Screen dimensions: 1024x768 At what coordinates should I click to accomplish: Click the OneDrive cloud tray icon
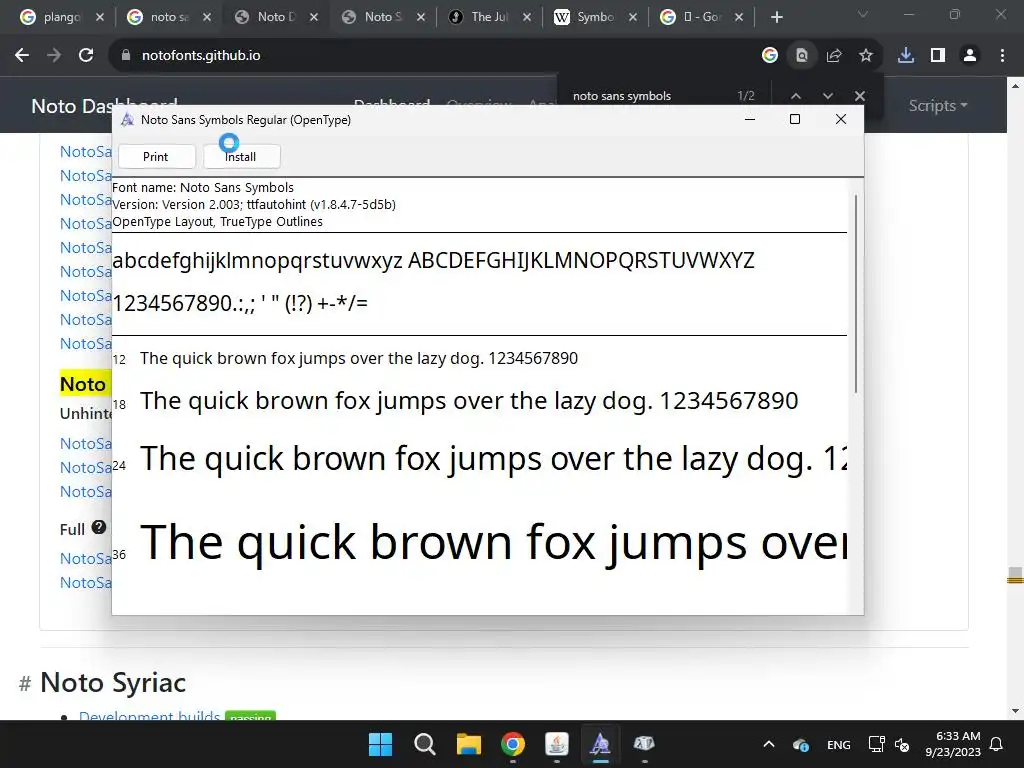801,745
